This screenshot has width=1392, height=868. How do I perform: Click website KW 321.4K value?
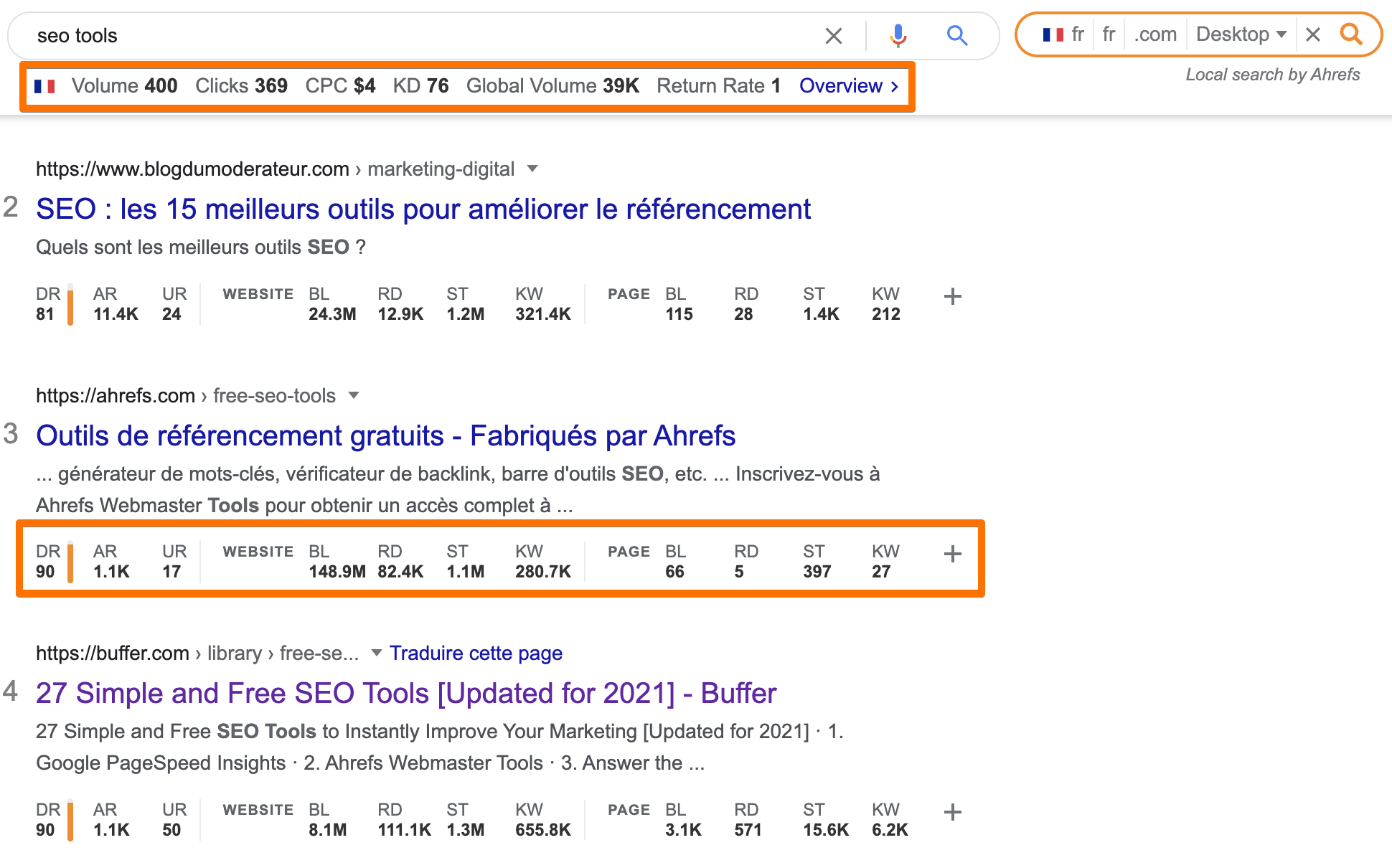543,314
